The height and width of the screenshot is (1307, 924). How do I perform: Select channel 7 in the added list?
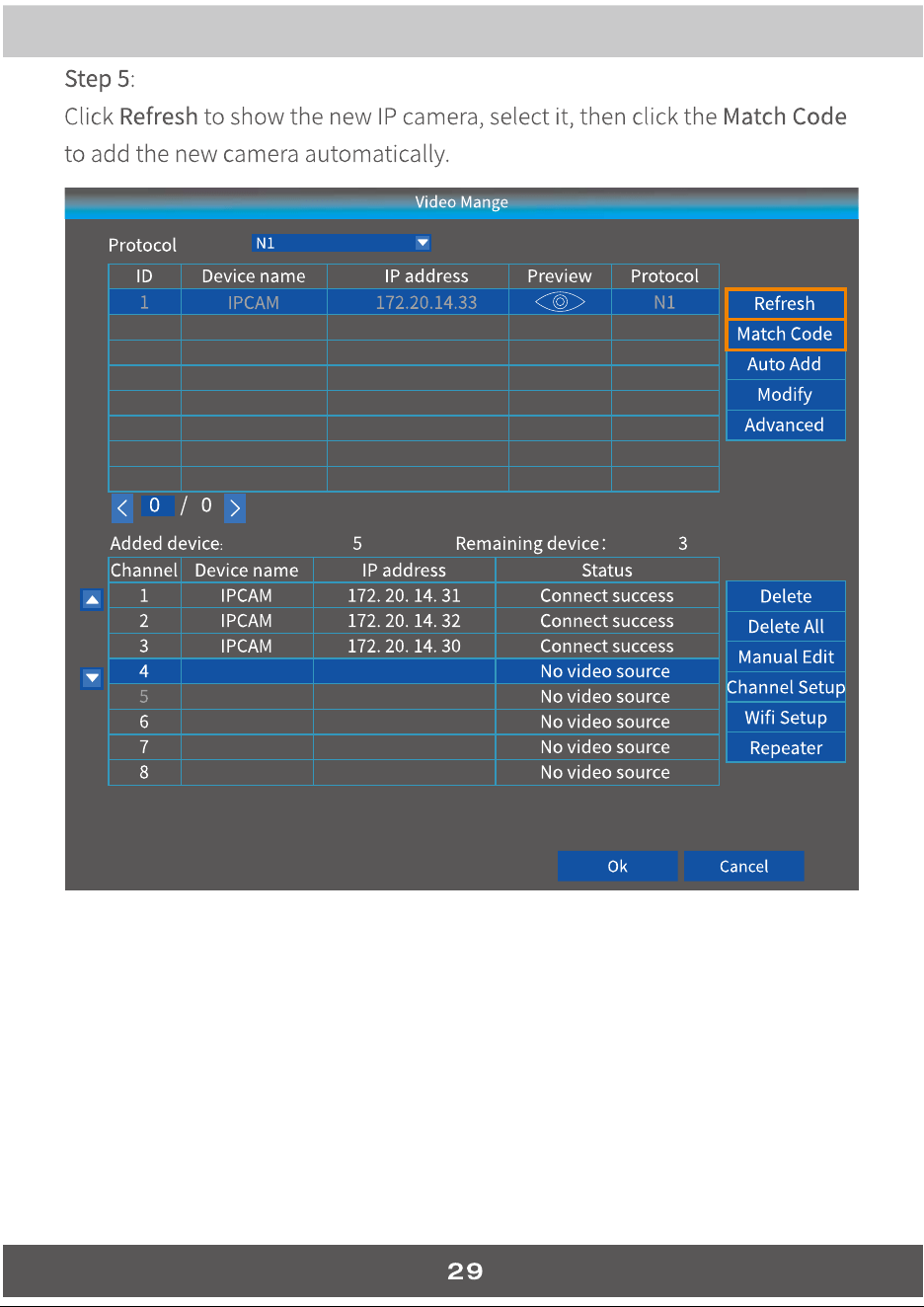coord(414,747)
